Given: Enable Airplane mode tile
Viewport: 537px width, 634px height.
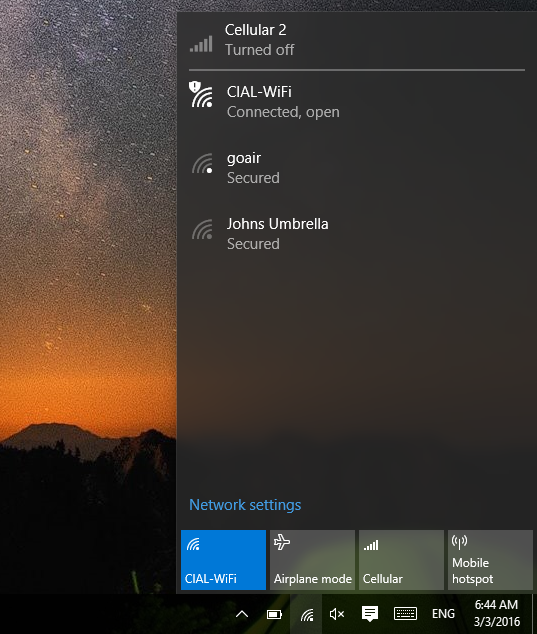Looking at the screenshot, I should [312, 560].
